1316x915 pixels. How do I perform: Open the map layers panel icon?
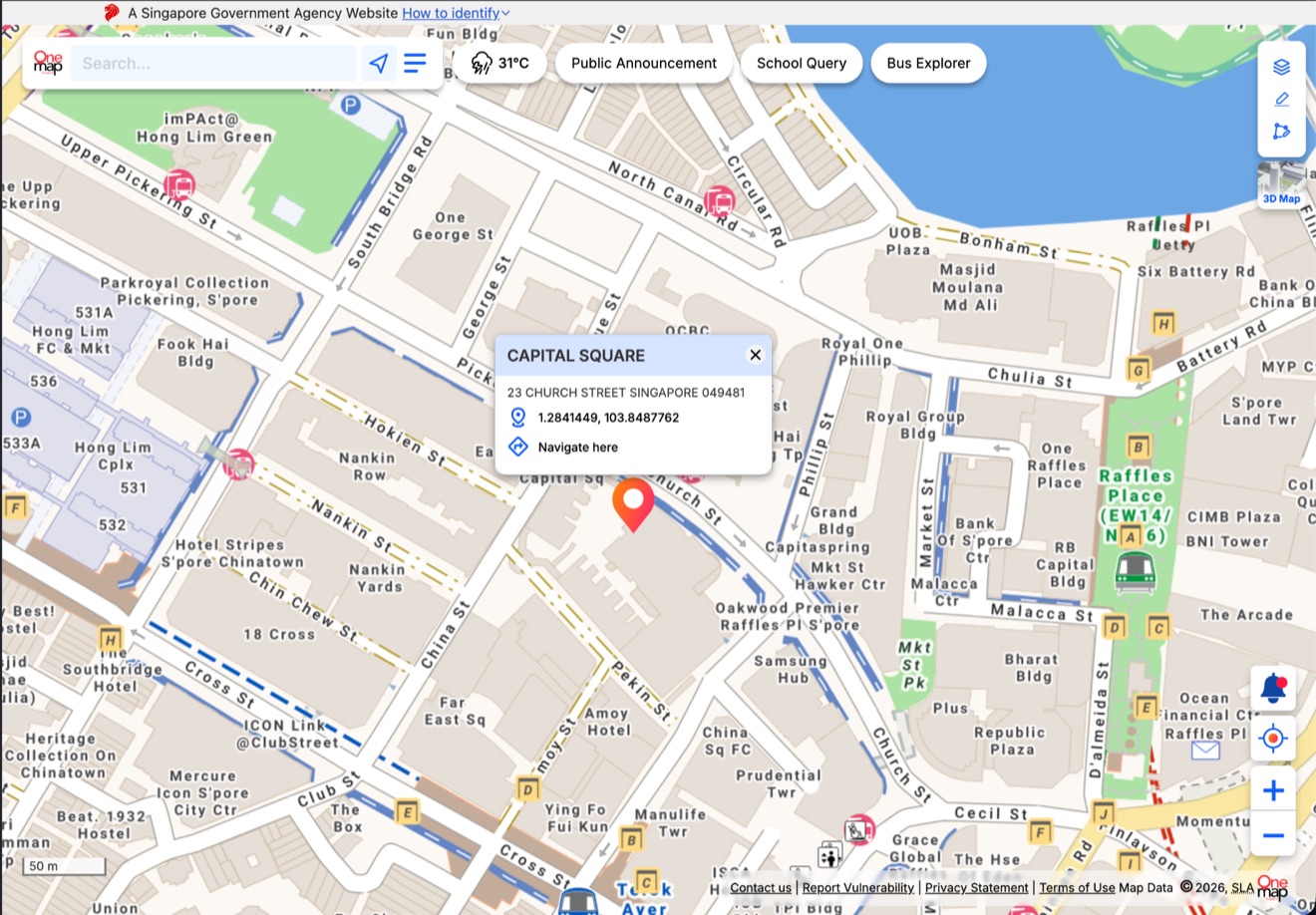[x=1281, y=67]
